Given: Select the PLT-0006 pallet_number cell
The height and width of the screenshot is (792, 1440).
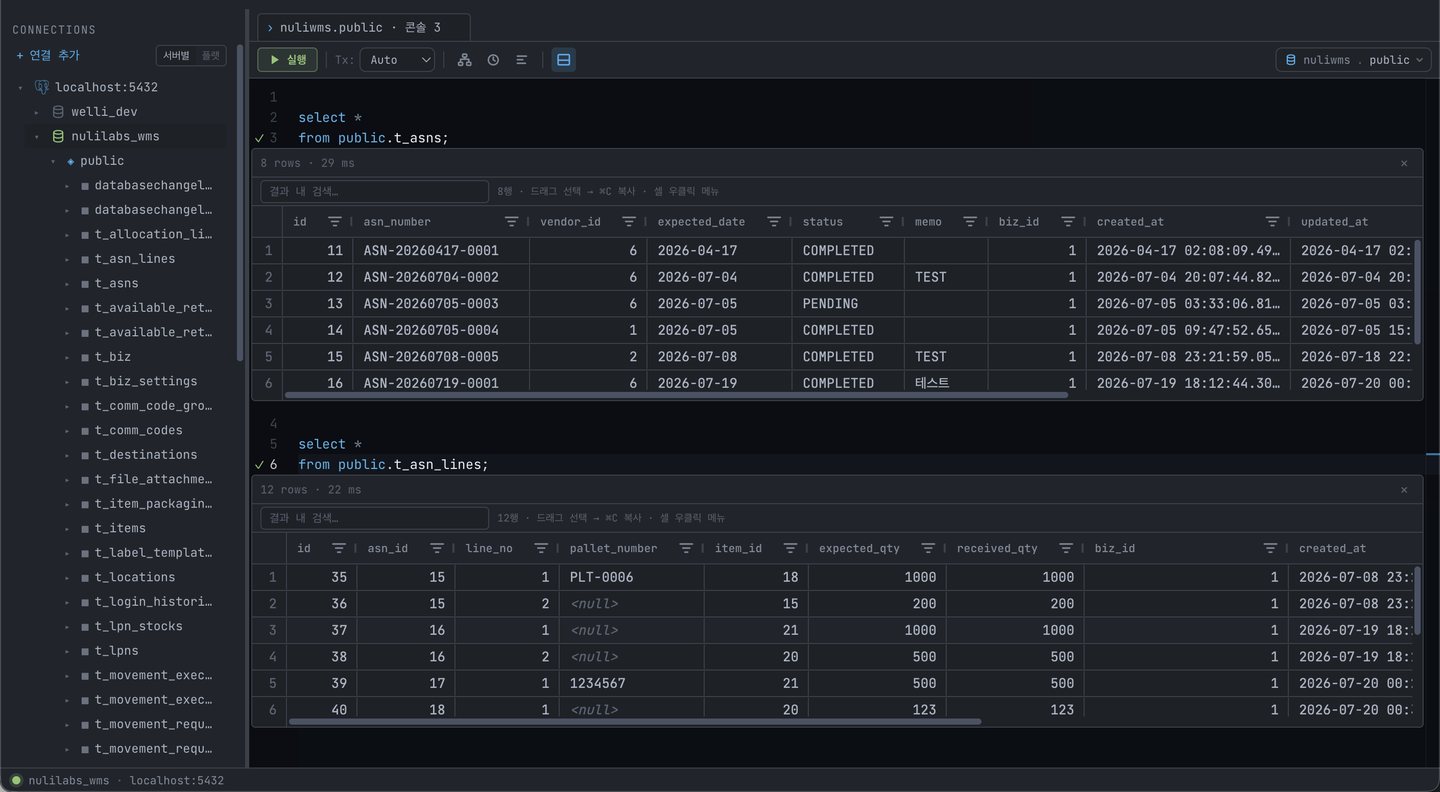Looking at the screenshot, I should point(631,577).
